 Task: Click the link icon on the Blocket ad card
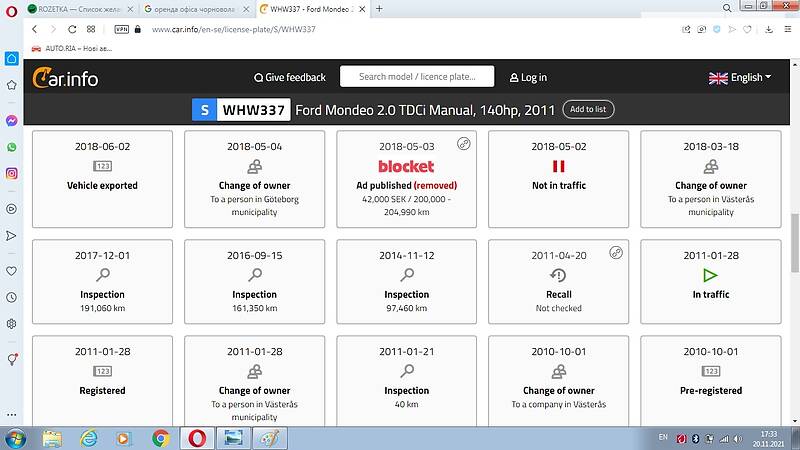[x=463, y=144]
